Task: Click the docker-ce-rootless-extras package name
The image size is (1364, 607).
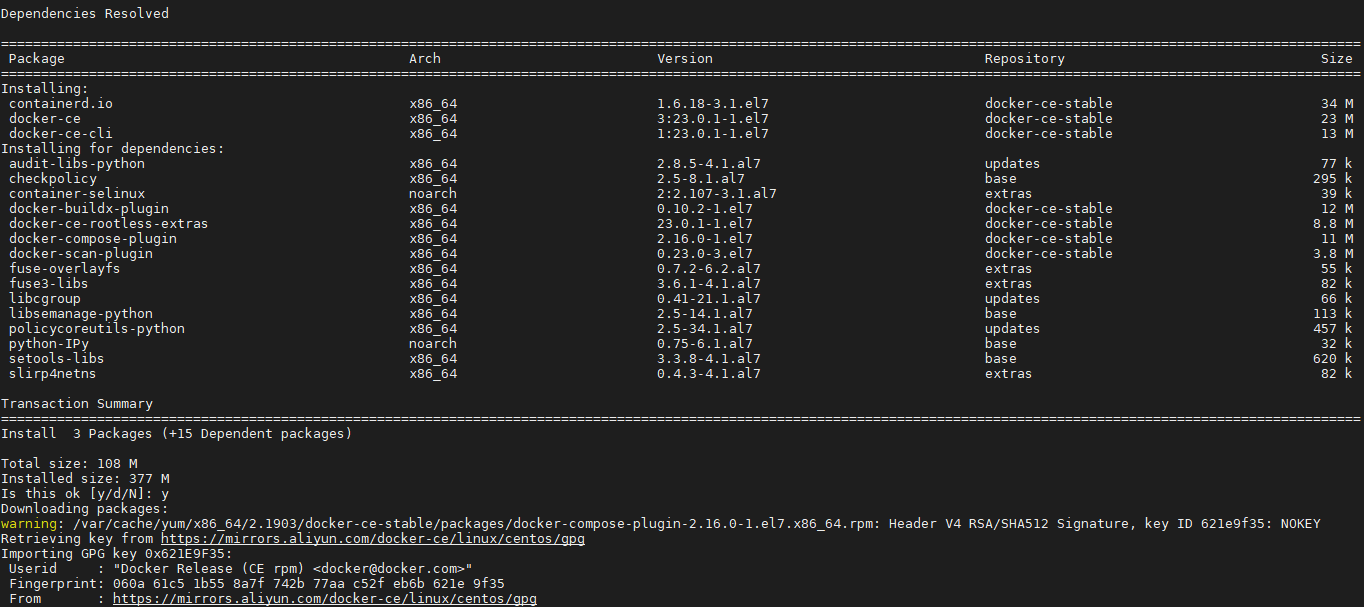Action: point(108,224)
